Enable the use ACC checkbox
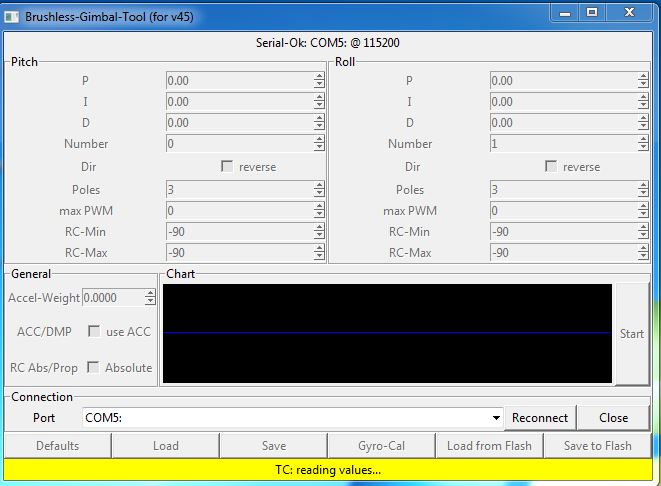 (x=94, y=331)
